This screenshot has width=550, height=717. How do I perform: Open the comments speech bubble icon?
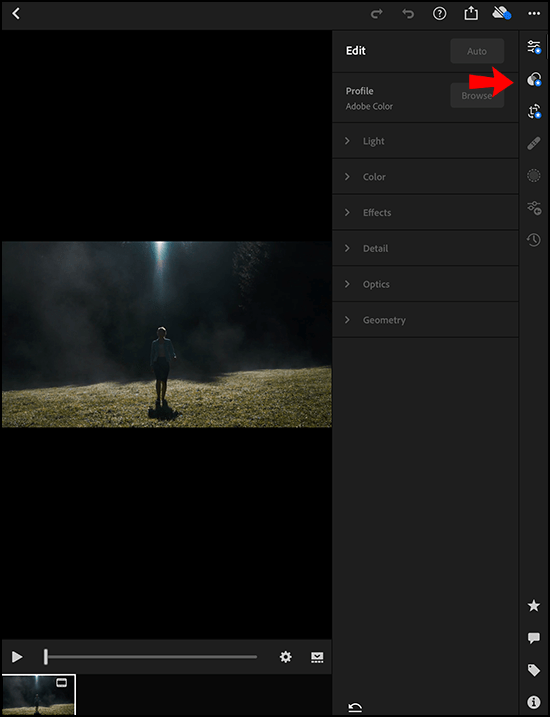[x=534, y=638]
